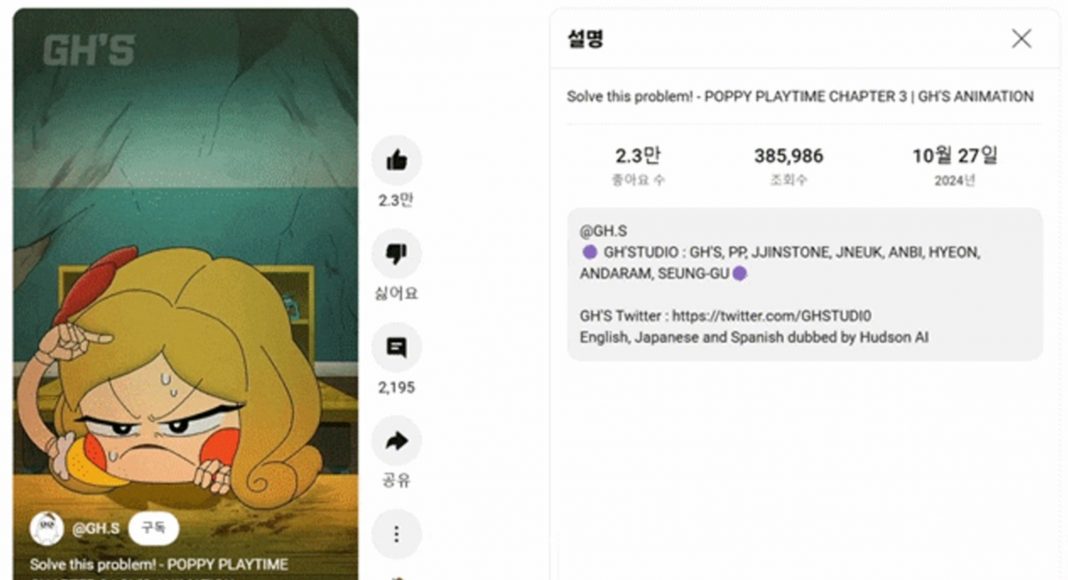This screenshot has height=580, width=1068.
Task: Click the GH.S channel avatar
Action: (x=46, y=528)
